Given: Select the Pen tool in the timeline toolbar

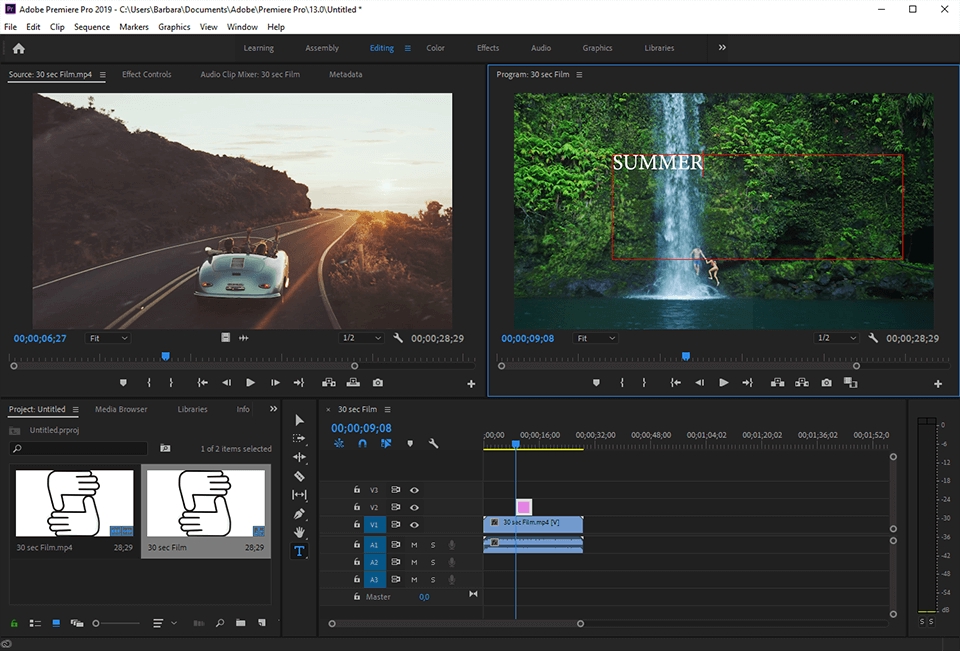Looking at the screenshot, I should point(298,513).
